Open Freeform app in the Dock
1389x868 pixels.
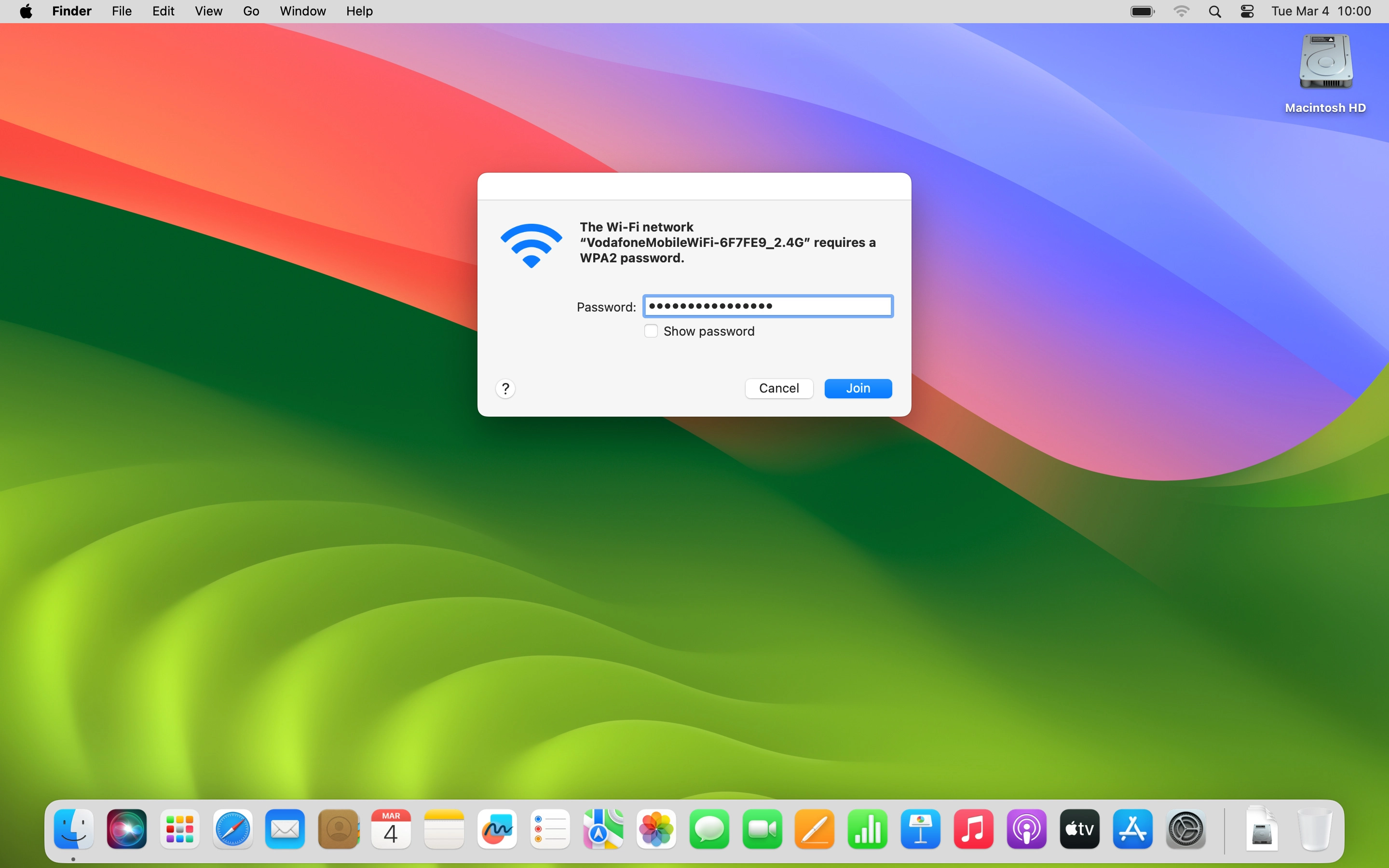point(497,829)
